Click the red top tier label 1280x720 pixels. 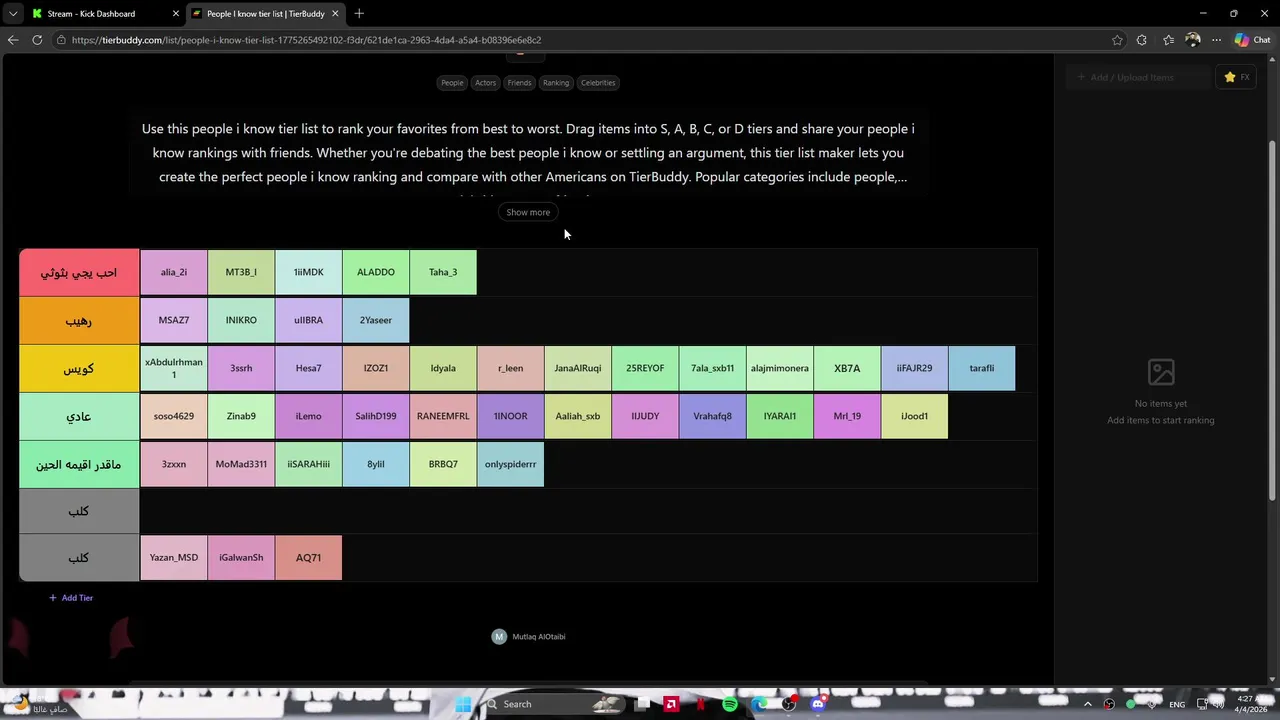(x=79, y=272)
